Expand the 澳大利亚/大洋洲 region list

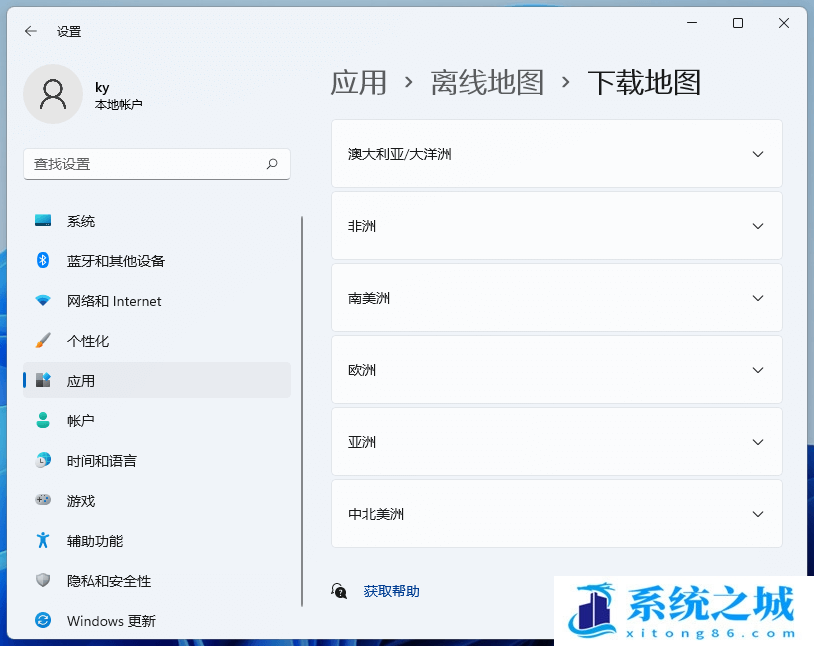point(757,154)
